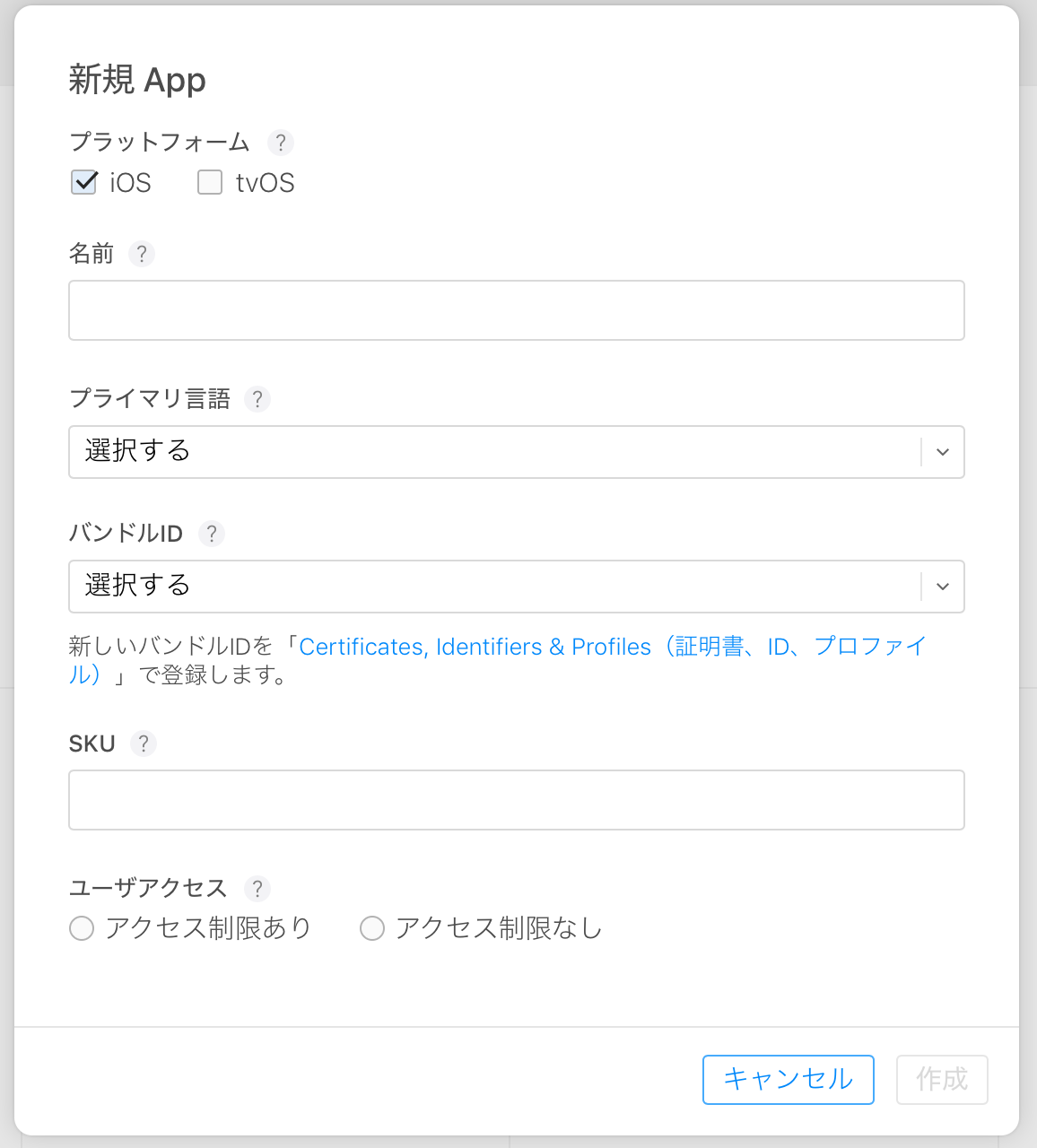The width and height of the screenshot is (1037, 1148).
Task: Open the バンドルID selection dropdown
Action: pyautogui.click(x=517, y=587)
